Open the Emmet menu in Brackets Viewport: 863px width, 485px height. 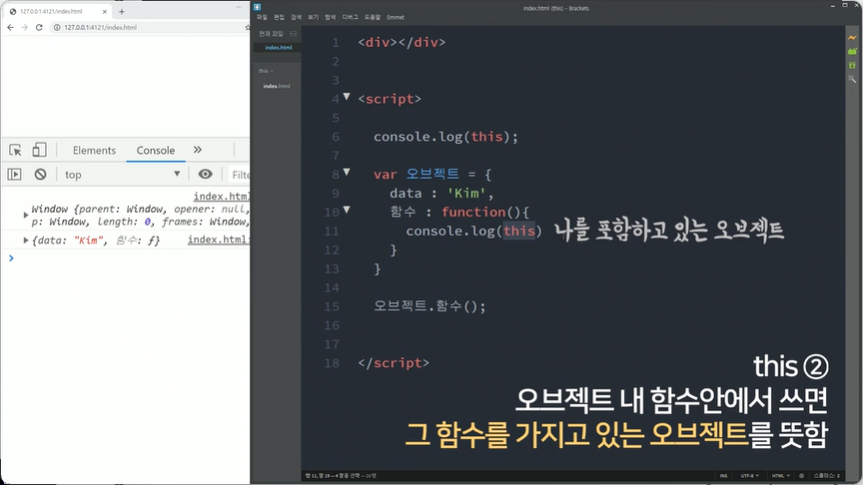395,18
